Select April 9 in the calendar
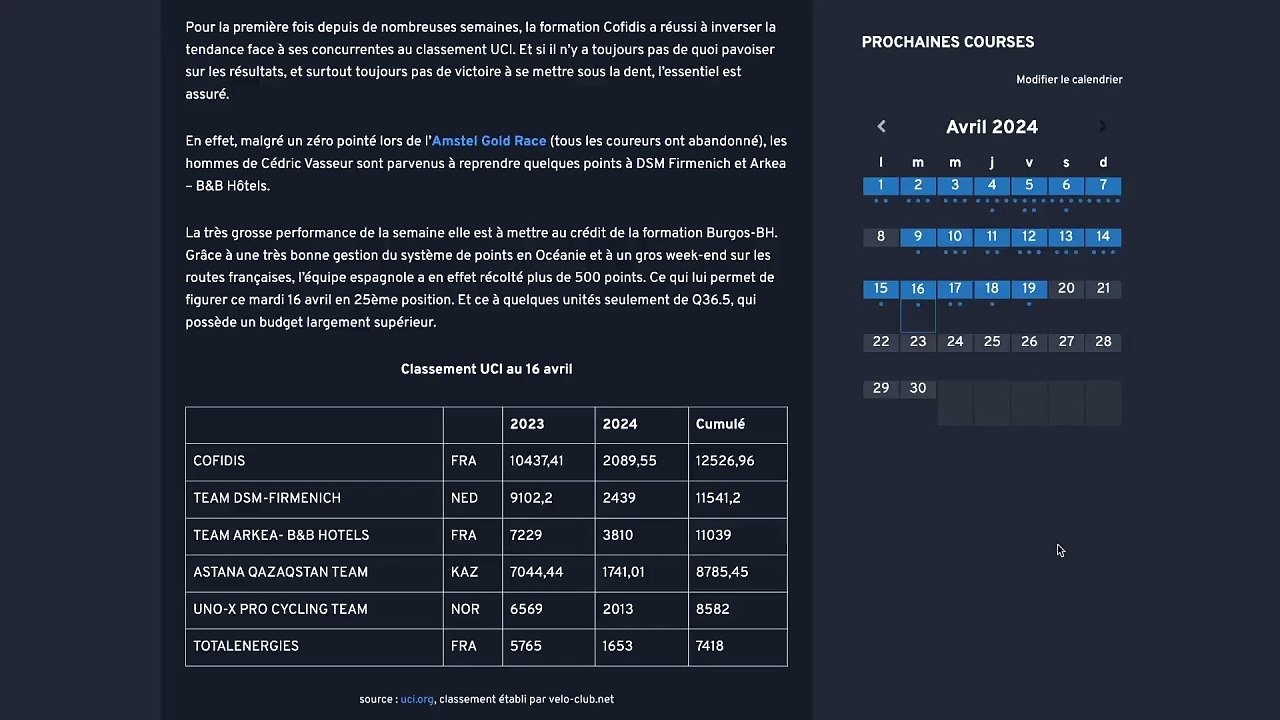The width and height of the screenshot is (1280, 720). pos(918,237)
